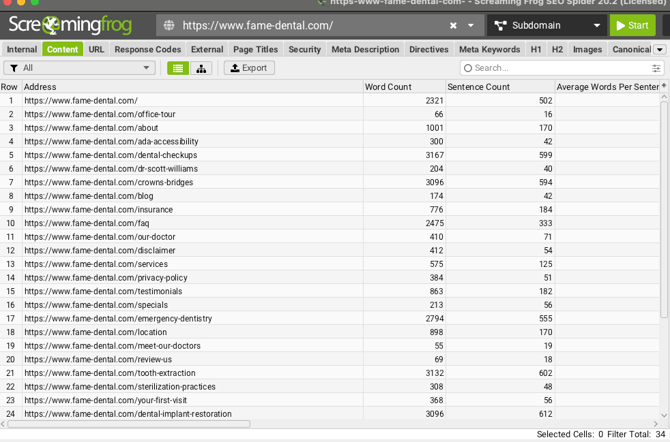Open the URL tab

pyautogui.click(x=96, y=49)
